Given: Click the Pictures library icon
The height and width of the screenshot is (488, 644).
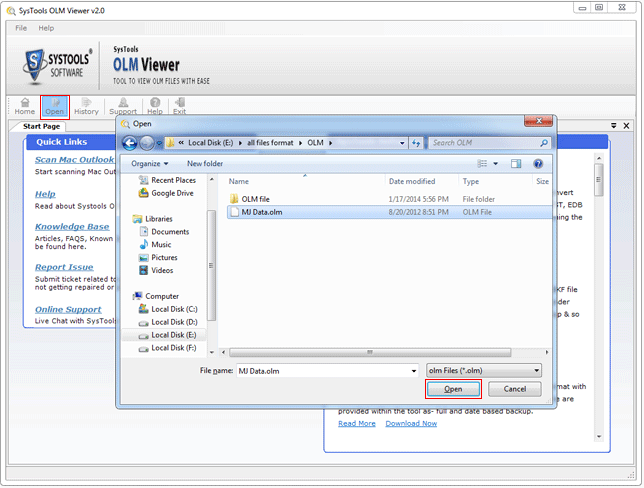Looking at the screenshot, I should tap(143, 258).
